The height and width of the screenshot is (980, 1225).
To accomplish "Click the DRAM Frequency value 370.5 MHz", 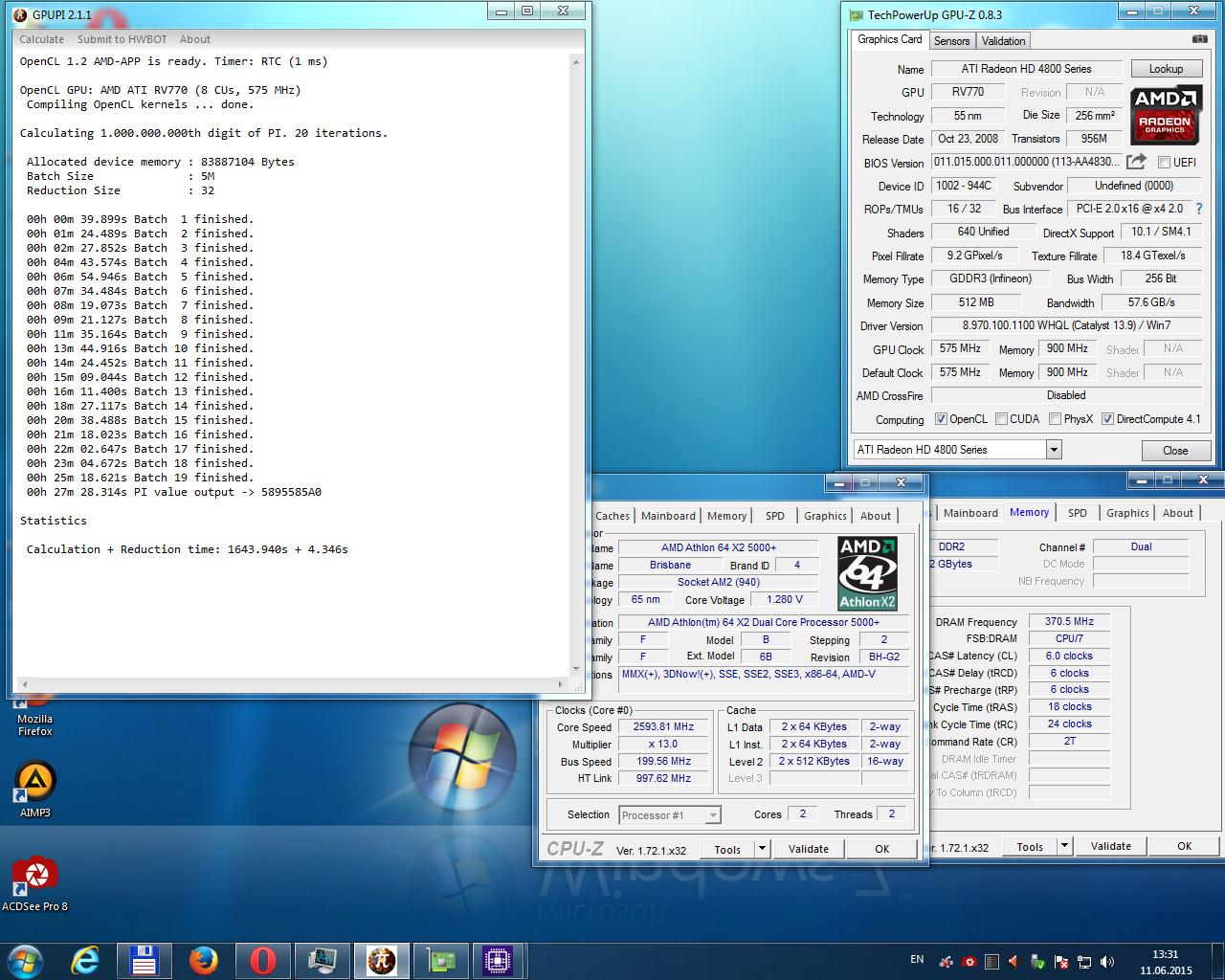I will [x=1069, y=622].
